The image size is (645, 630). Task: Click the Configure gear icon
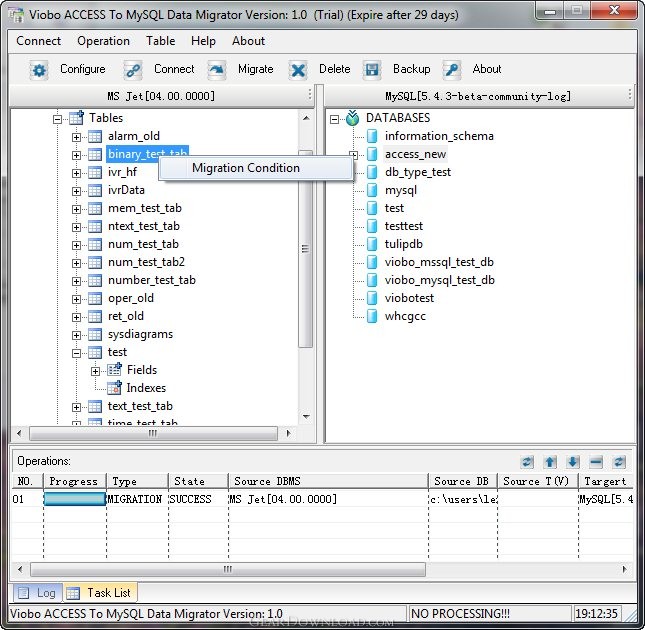point(39,70)
